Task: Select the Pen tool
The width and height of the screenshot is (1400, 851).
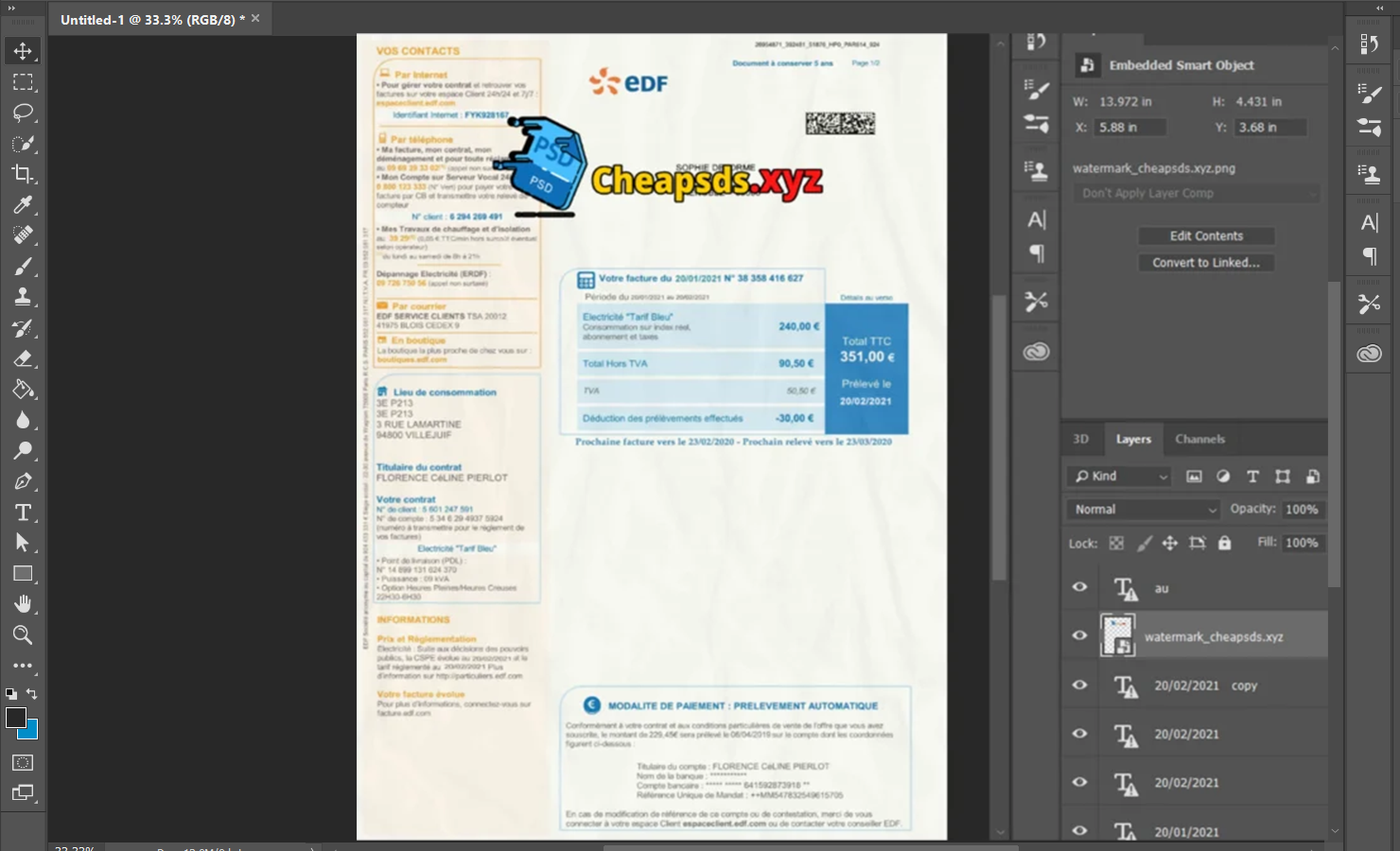Action: coord(23,481)
